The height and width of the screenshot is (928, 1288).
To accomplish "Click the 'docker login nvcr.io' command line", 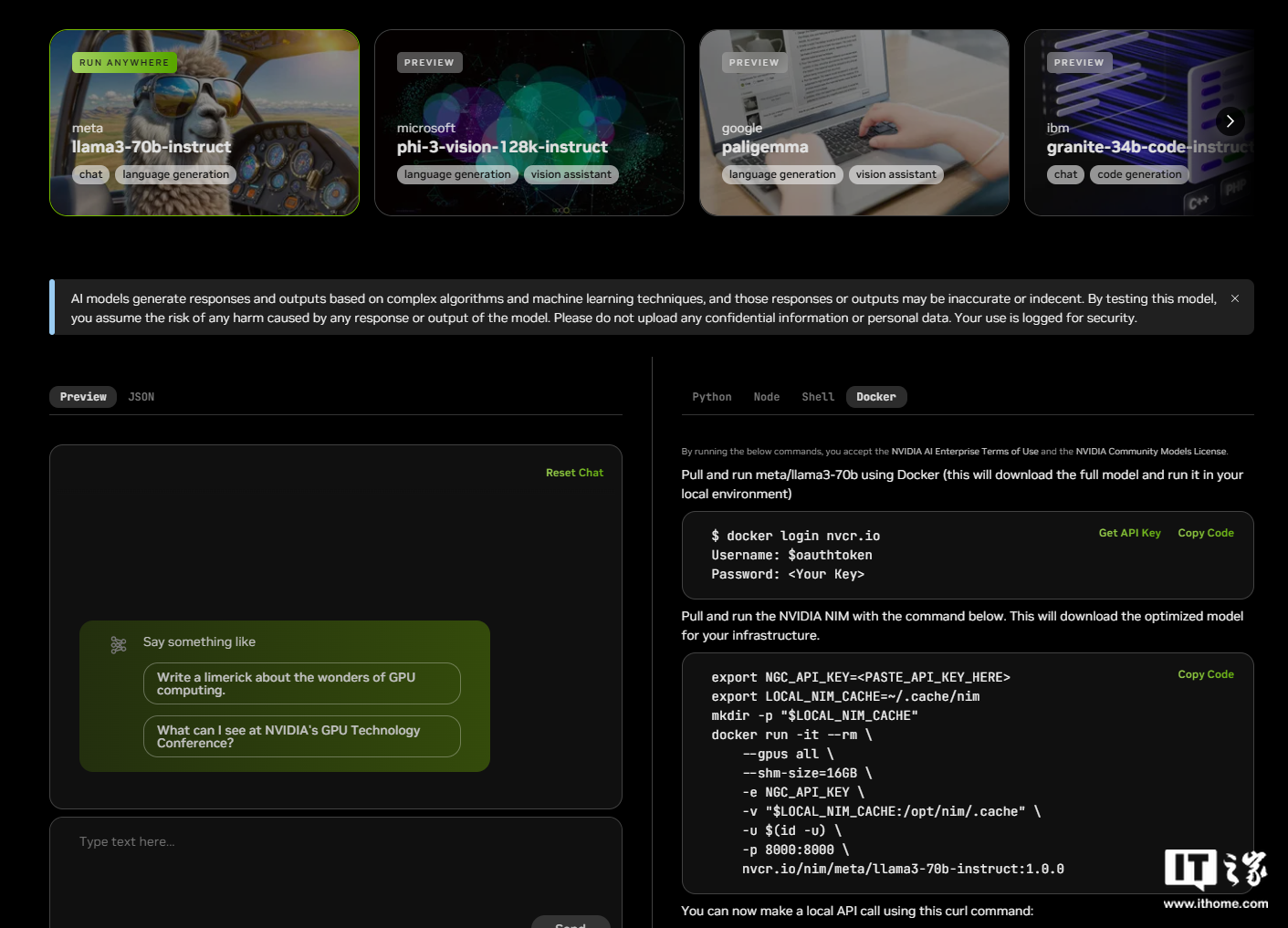I will click(796, 536).
